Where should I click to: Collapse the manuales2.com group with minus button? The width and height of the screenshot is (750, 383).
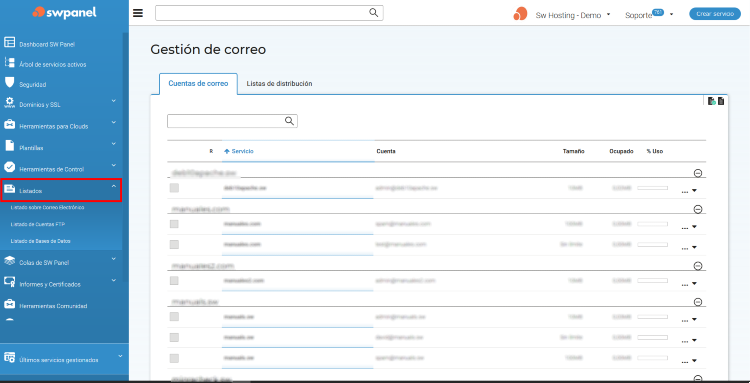697,265
